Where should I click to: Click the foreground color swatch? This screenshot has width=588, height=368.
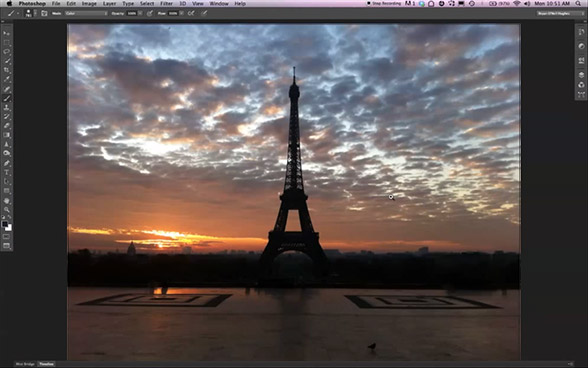pos(5,224)
